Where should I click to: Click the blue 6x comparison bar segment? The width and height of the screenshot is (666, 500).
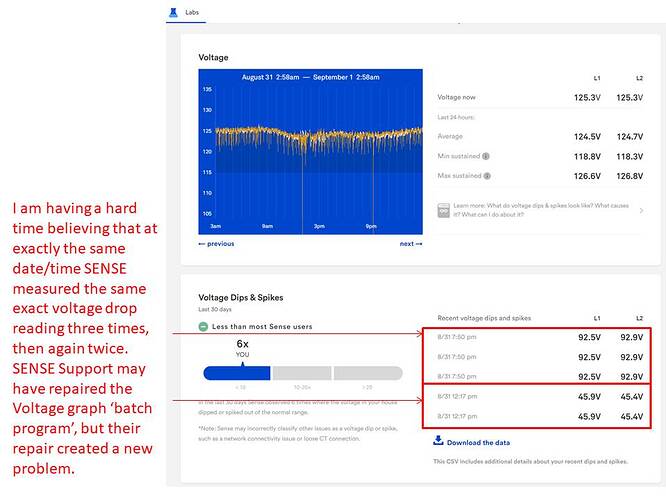[x=237, y=373]
